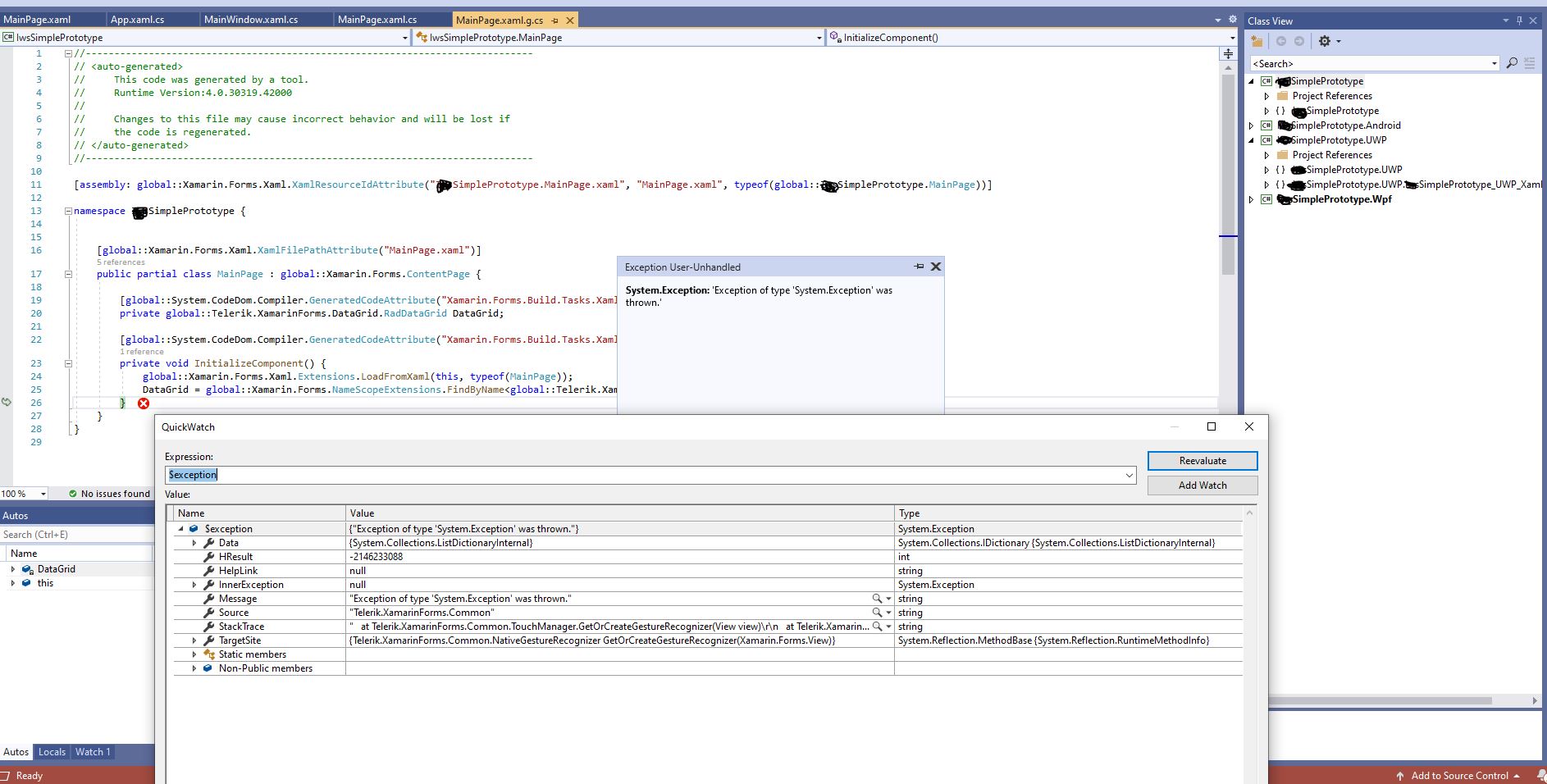Expand the SimplePrototype.Android project node
The height and width of the screenshot is (784, 1547).
(x=1252, y=125)
